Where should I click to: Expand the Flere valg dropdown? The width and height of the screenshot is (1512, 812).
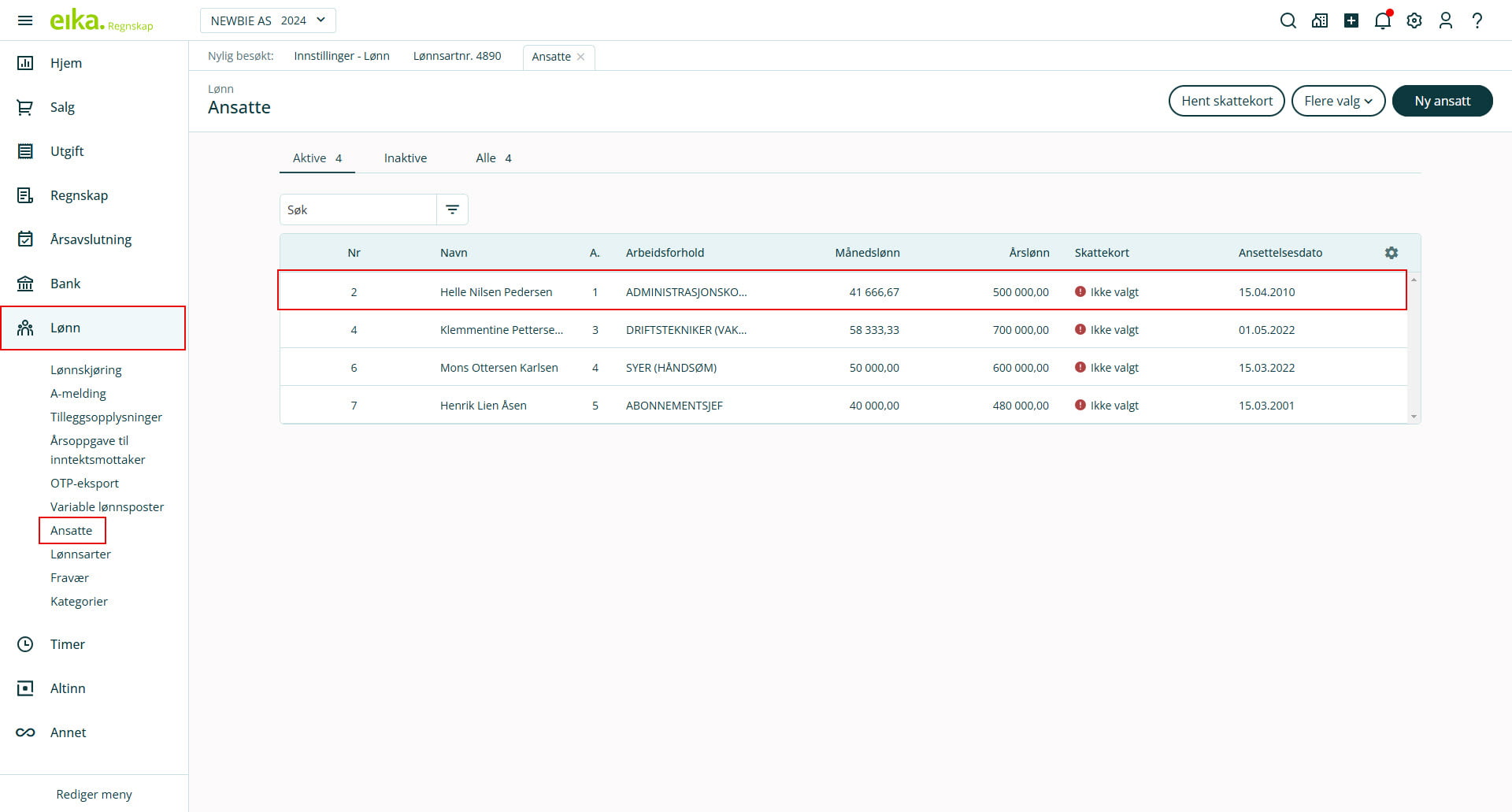[1338, 101]
